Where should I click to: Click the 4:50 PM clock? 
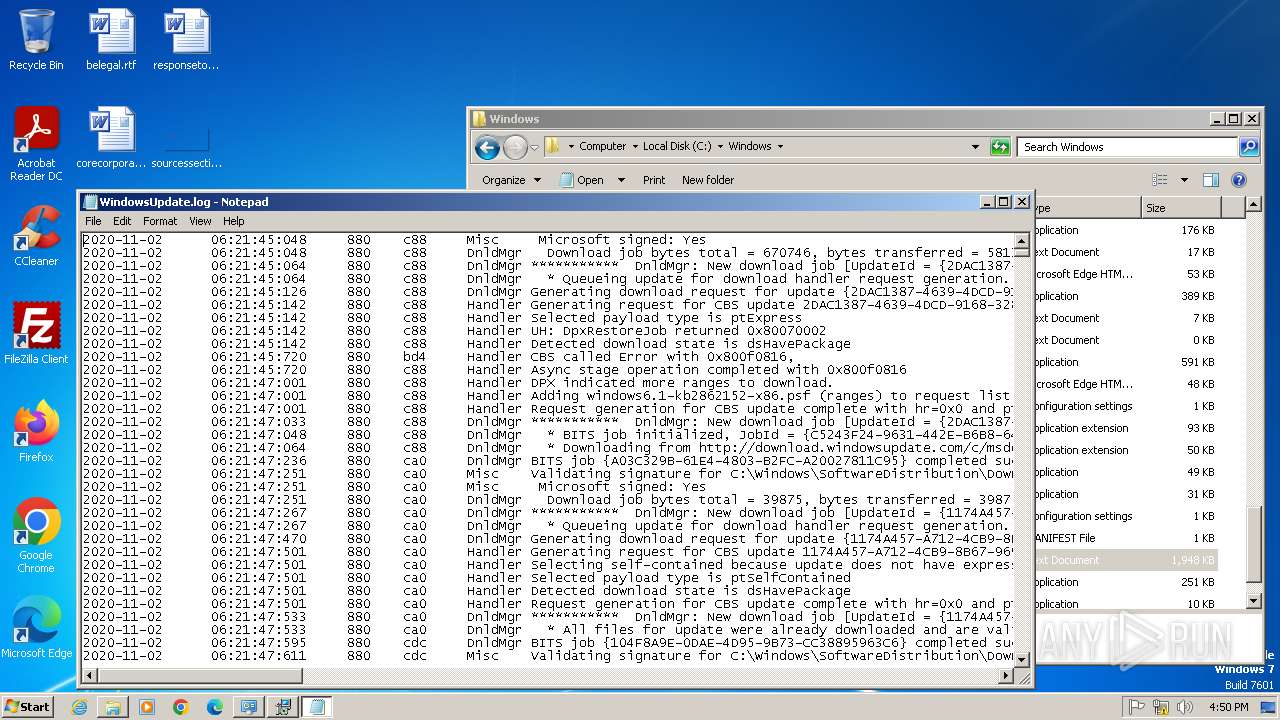click(x=1228, y=707)
